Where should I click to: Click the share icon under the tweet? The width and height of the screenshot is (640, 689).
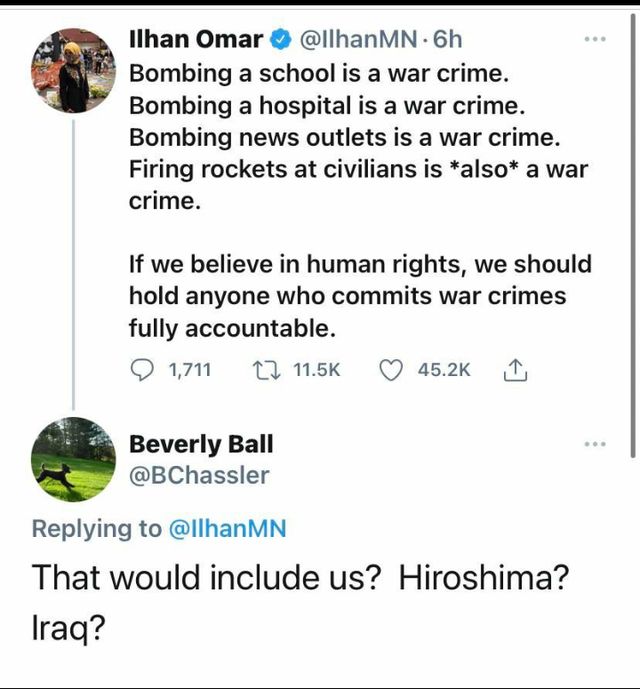click(x=513, y=370)
